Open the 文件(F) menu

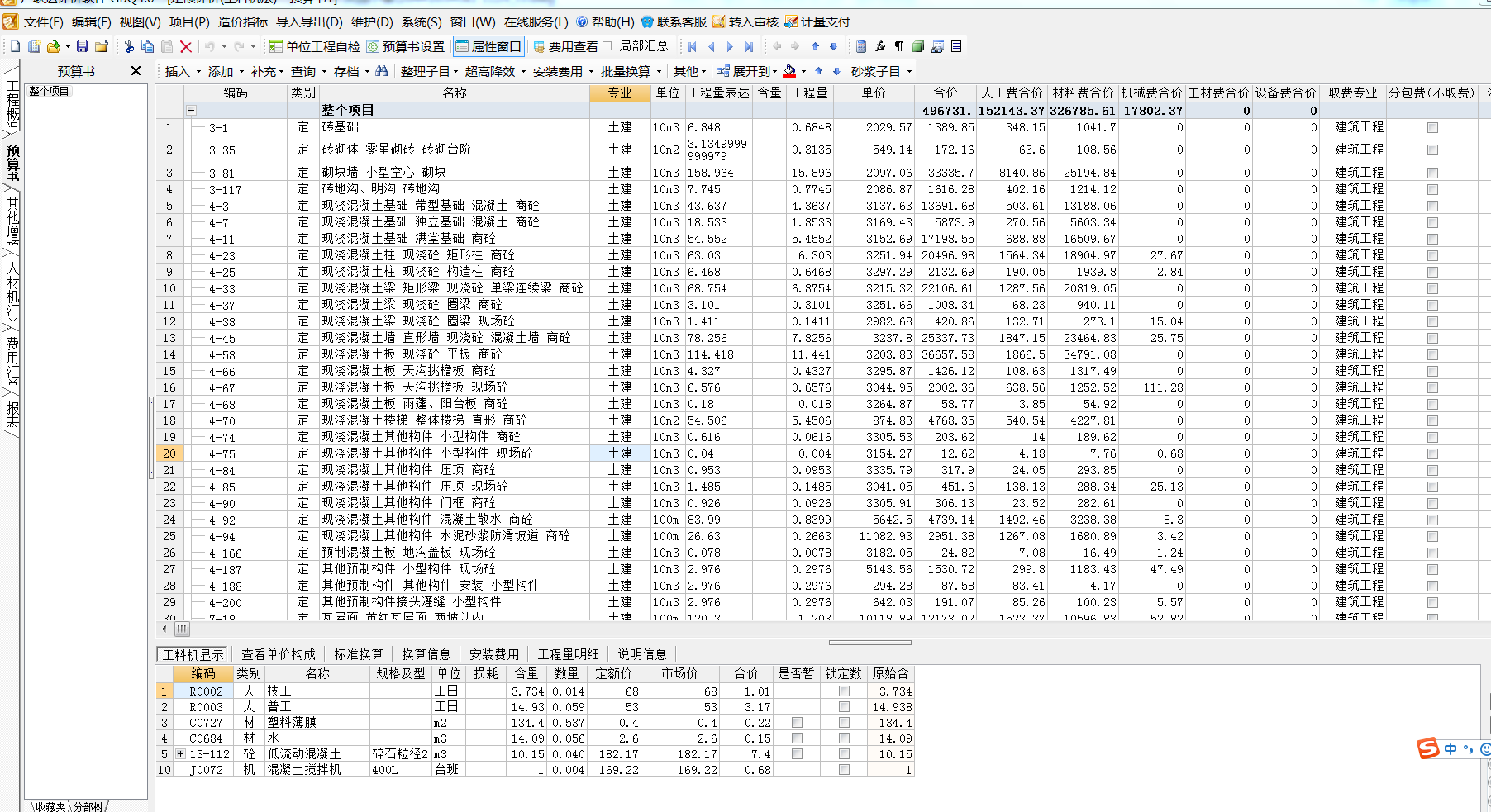[x=43, y=22]
